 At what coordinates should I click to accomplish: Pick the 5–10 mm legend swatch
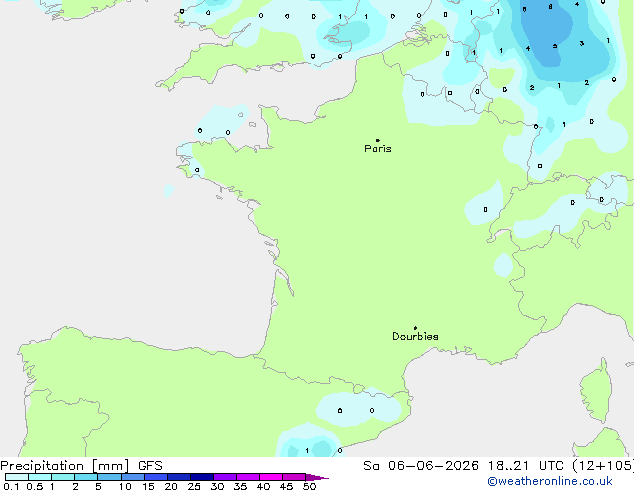click(109, 477)
